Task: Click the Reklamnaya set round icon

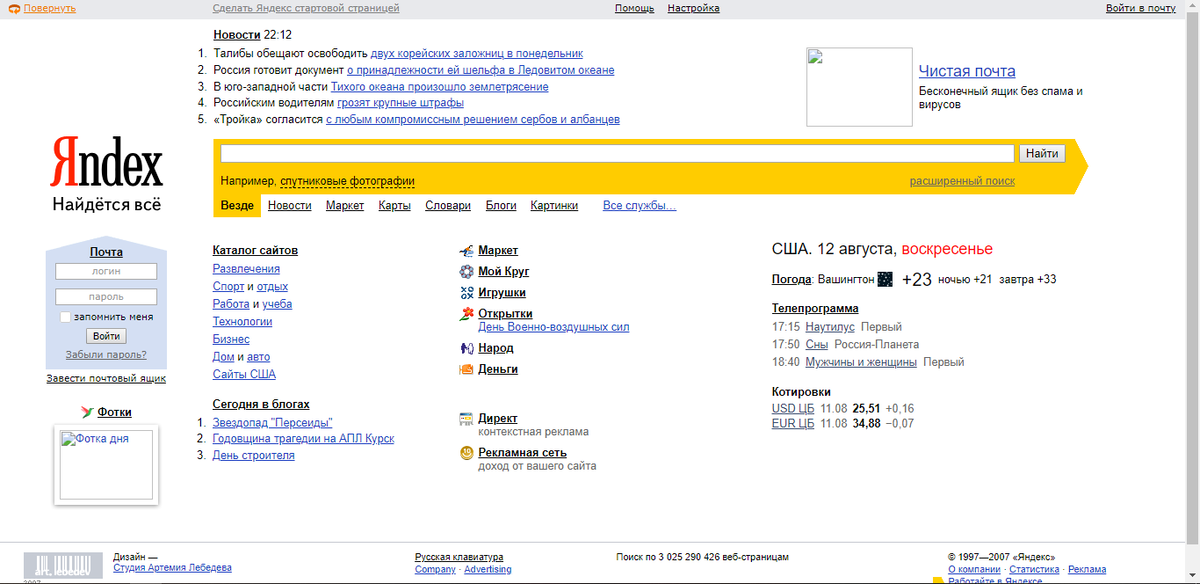Action: tap(466, 452)
